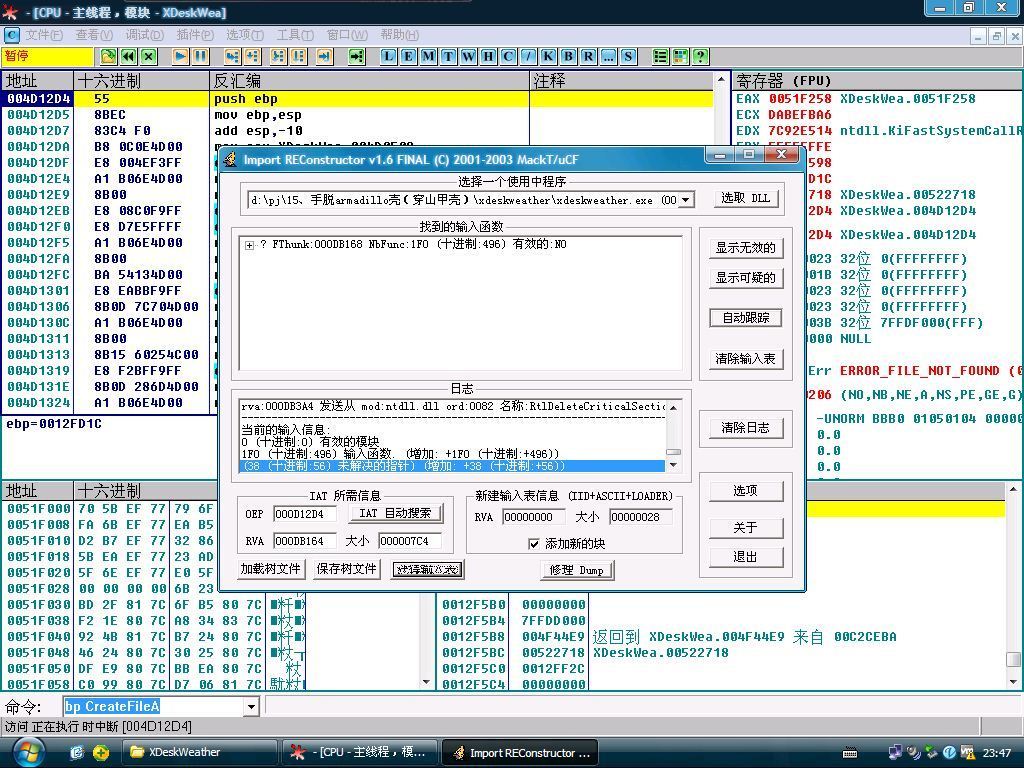Click the 加载树文件 button
This screenshot has width=1024, height=768.
tap(270, 569)
